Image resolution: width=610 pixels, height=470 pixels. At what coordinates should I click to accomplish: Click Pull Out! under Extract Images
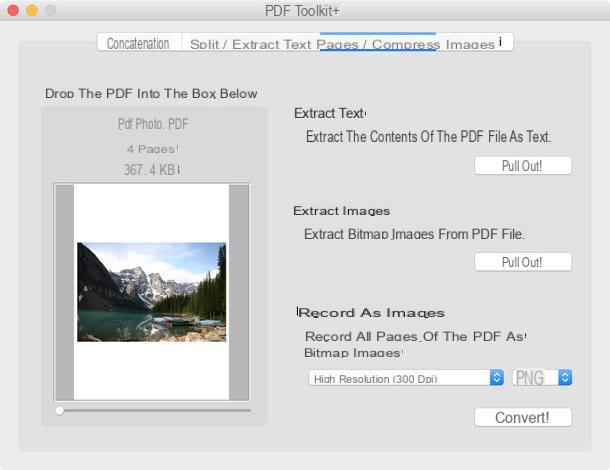click(523, 262)
